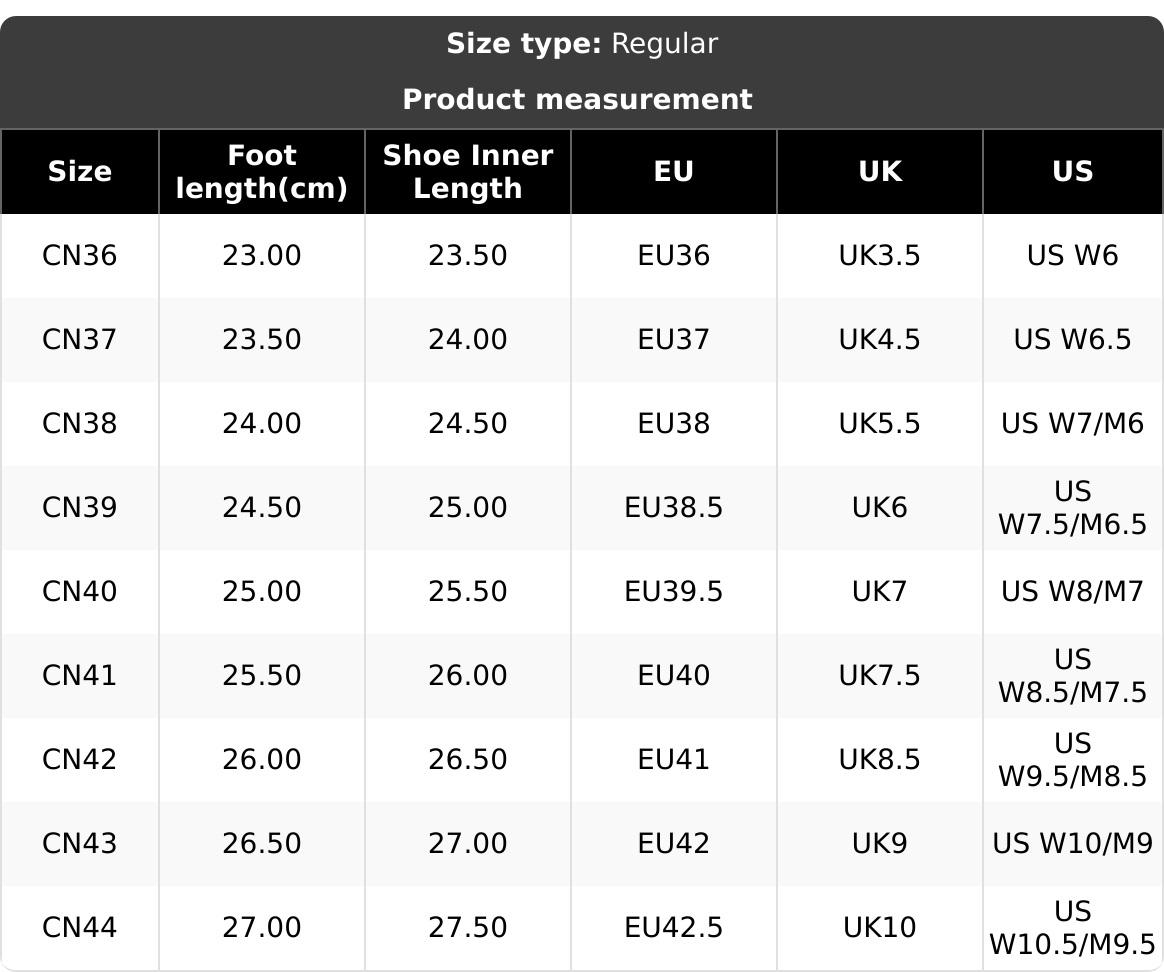Click the EU38.5 cell
The width and height of the screenshot is (1164, 972).
[674, 508]
